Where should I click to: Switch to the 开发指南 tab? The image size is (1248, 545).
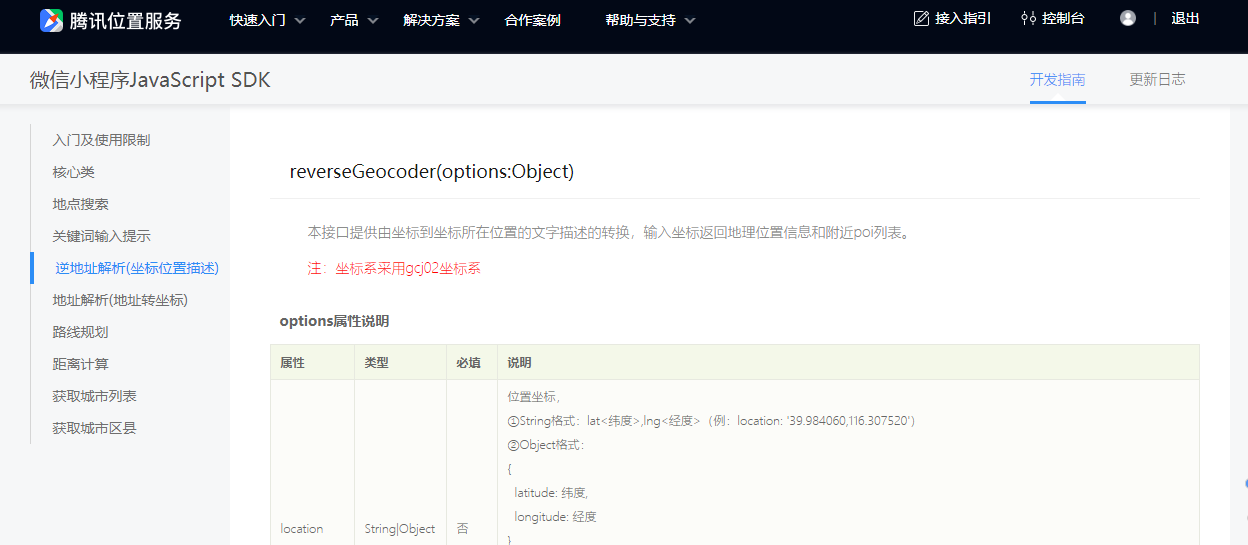coord(1057,80)
